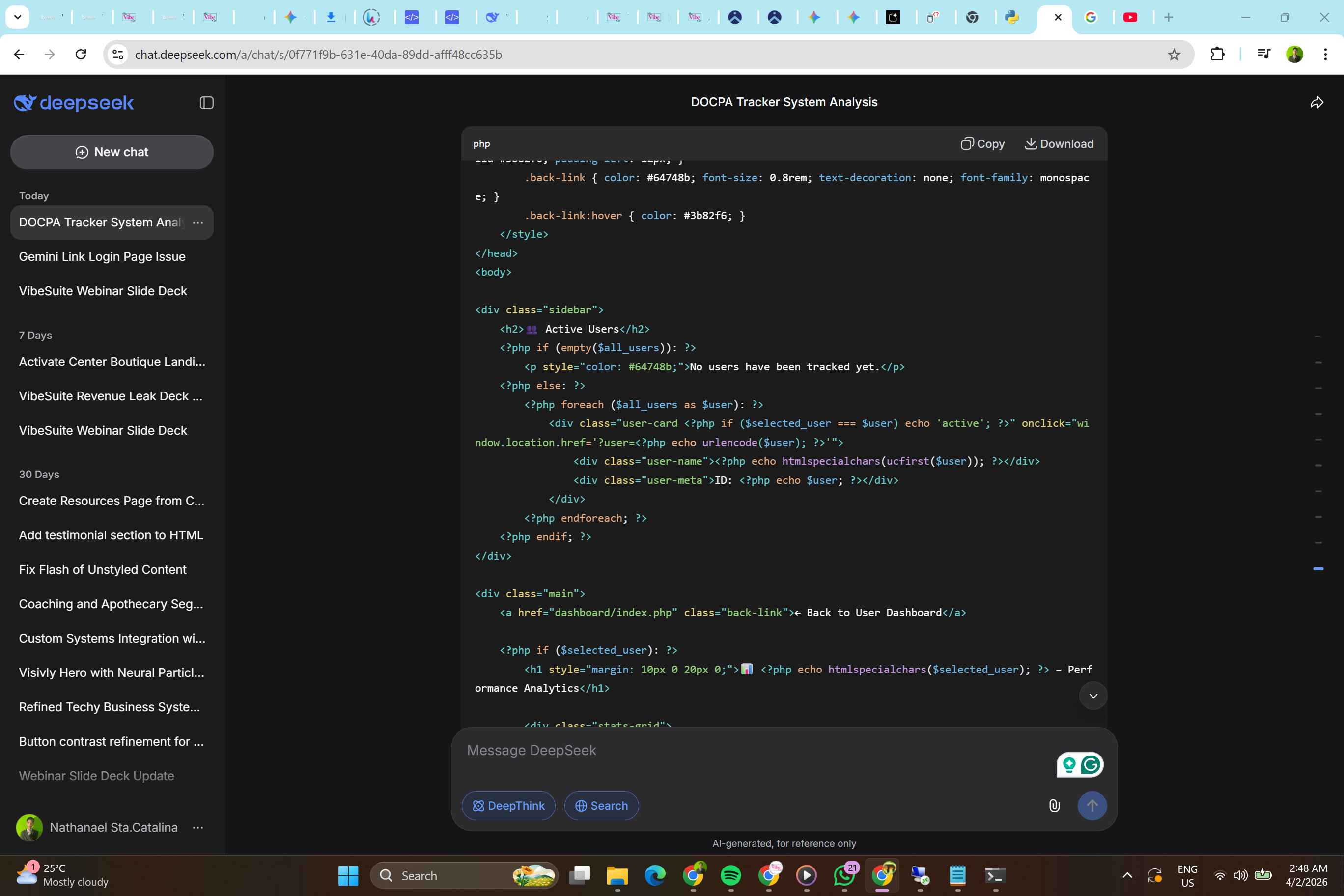Click the share conversation icon

[x=1316, y=103]
